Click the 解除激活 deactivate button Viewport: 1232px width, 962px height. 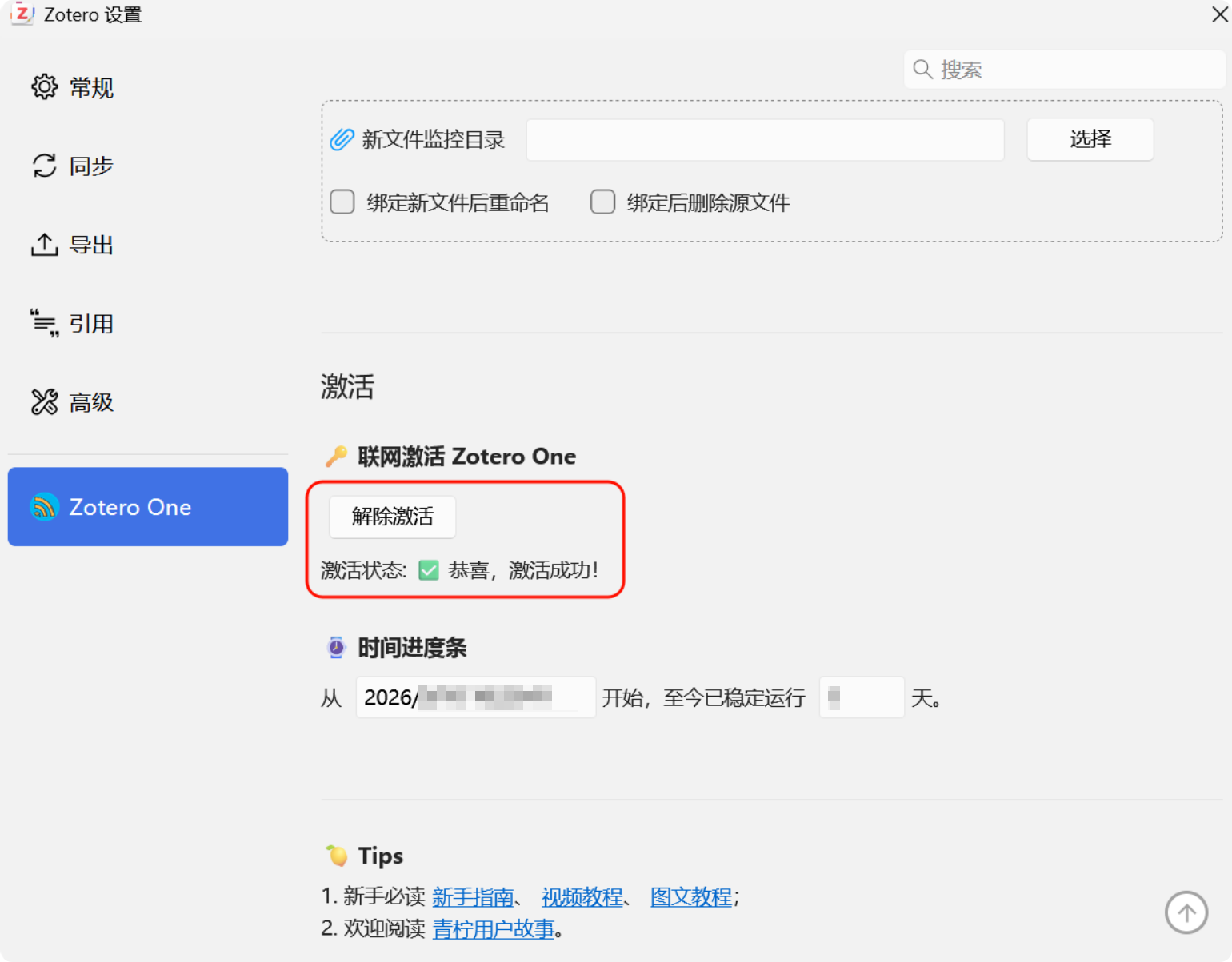393,517
